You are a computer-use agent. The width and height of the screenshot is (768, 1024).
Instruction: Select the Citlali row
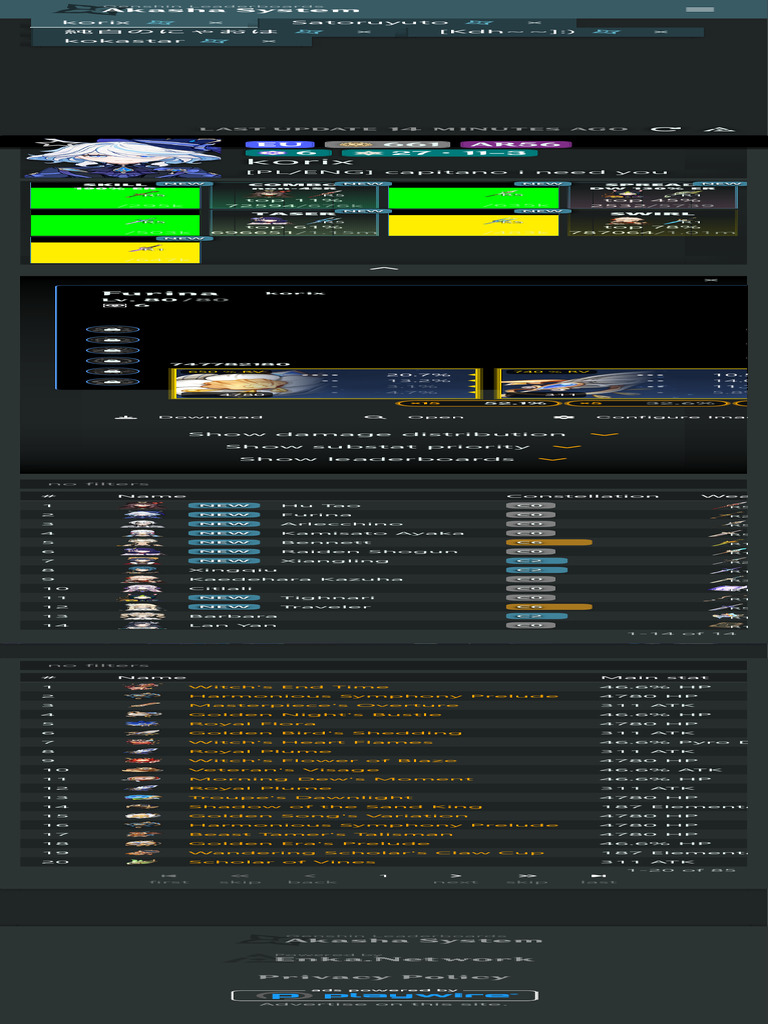click(383, 588)
